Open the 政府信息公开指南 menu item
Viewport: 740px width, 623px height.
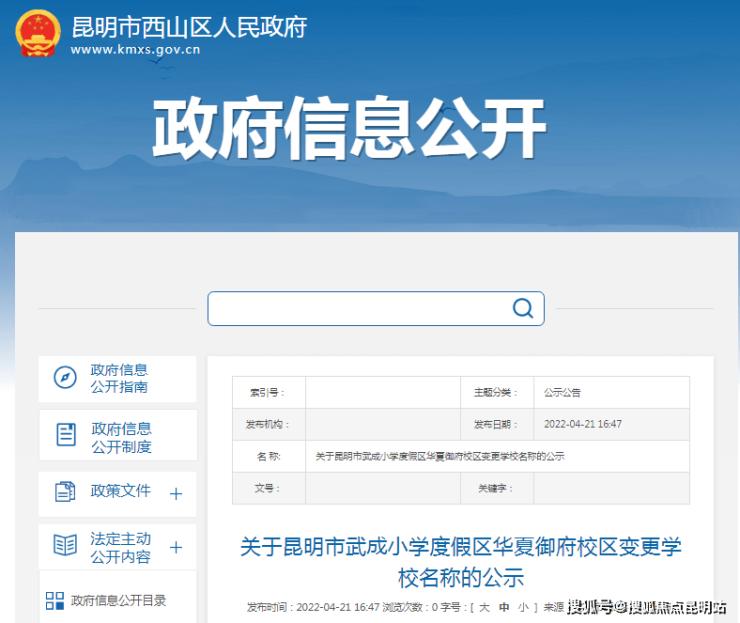(x=119, y=378)
